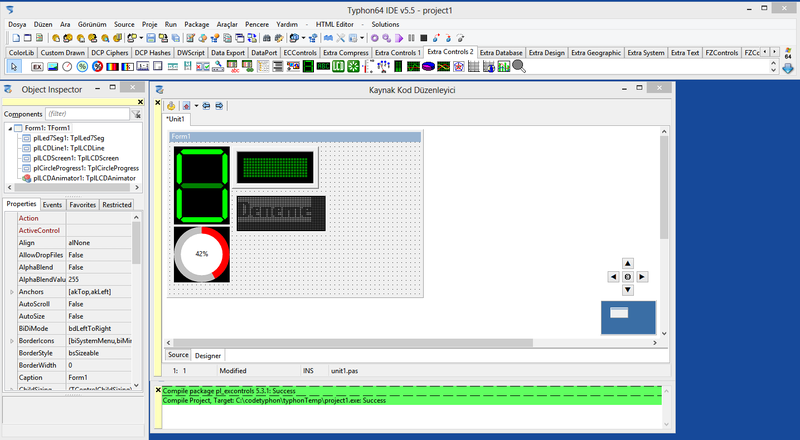This screenshot has height=440, width=800.
Task: Open the HTML Editor menu
Action: pyautogui.click(x=335, y=24)
